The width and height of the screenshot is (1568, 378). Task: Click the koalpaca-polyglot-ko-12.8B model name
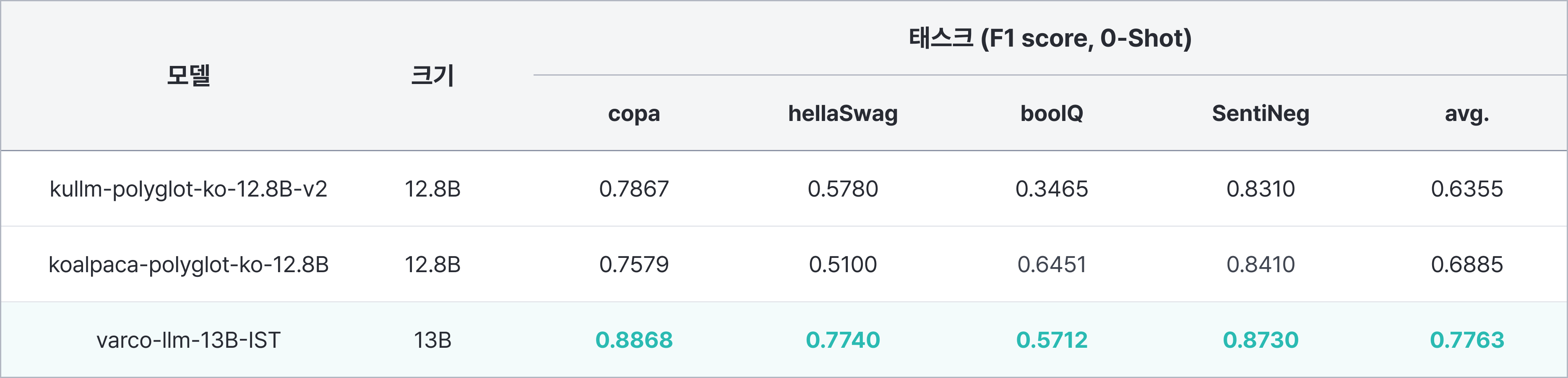pyautogui.click(x=189, y=265)
